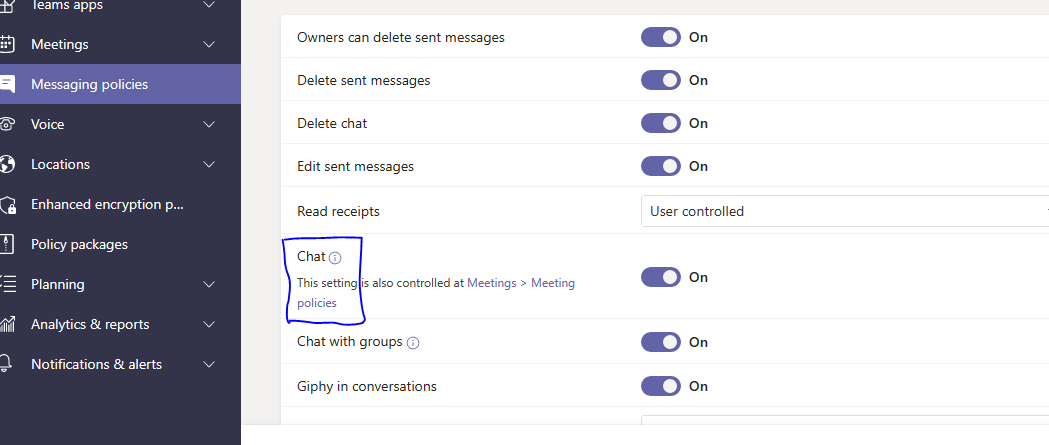Expand the Voice section chevron
This screenshot has width=1049, height=445.
pyautogui.click(x=209, y=124)
